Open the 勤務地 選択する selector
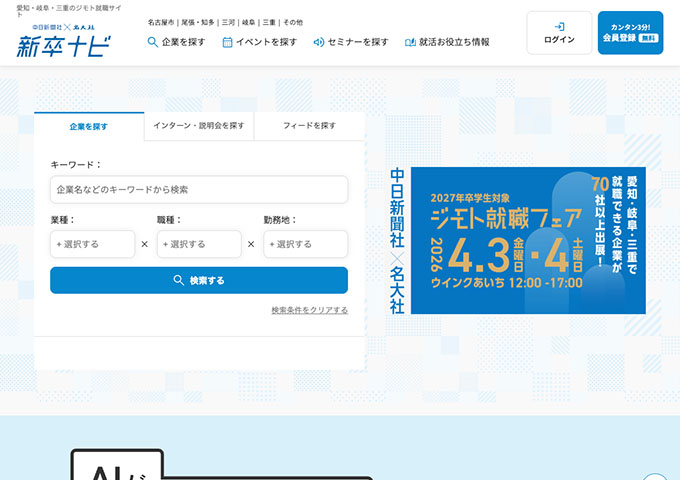The image size is (680, 480). (x=306, y=244)
